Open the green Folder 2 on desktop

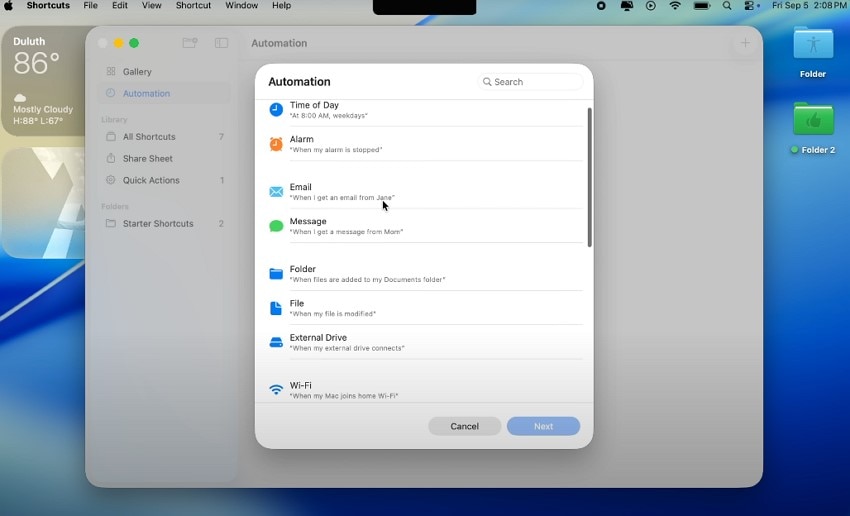(813, 119)
